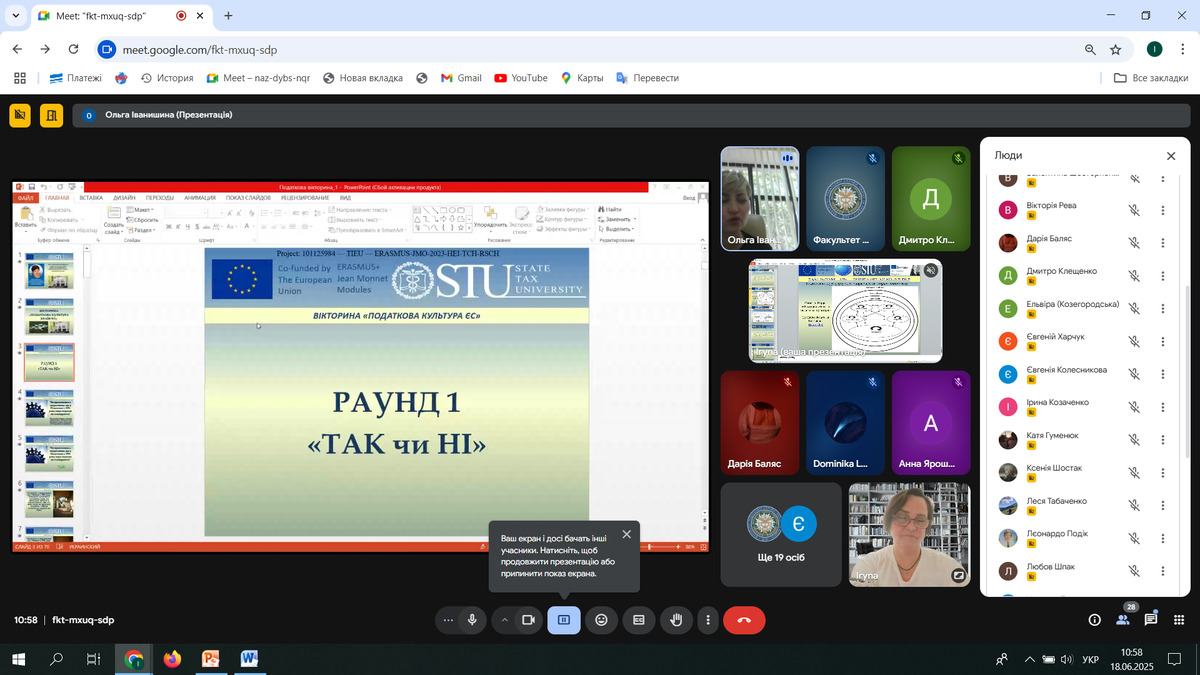Open the Meet activities grid icon
The height and width of the screenshot is (675, 1200).
pos(1179,620)
